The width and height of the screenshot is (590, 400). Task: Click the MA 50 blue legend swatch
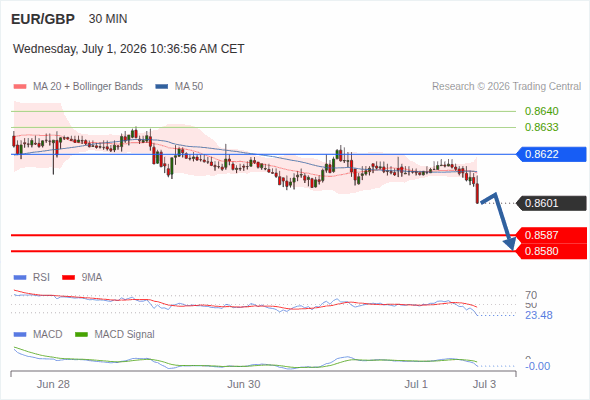(x=162, y=87)
